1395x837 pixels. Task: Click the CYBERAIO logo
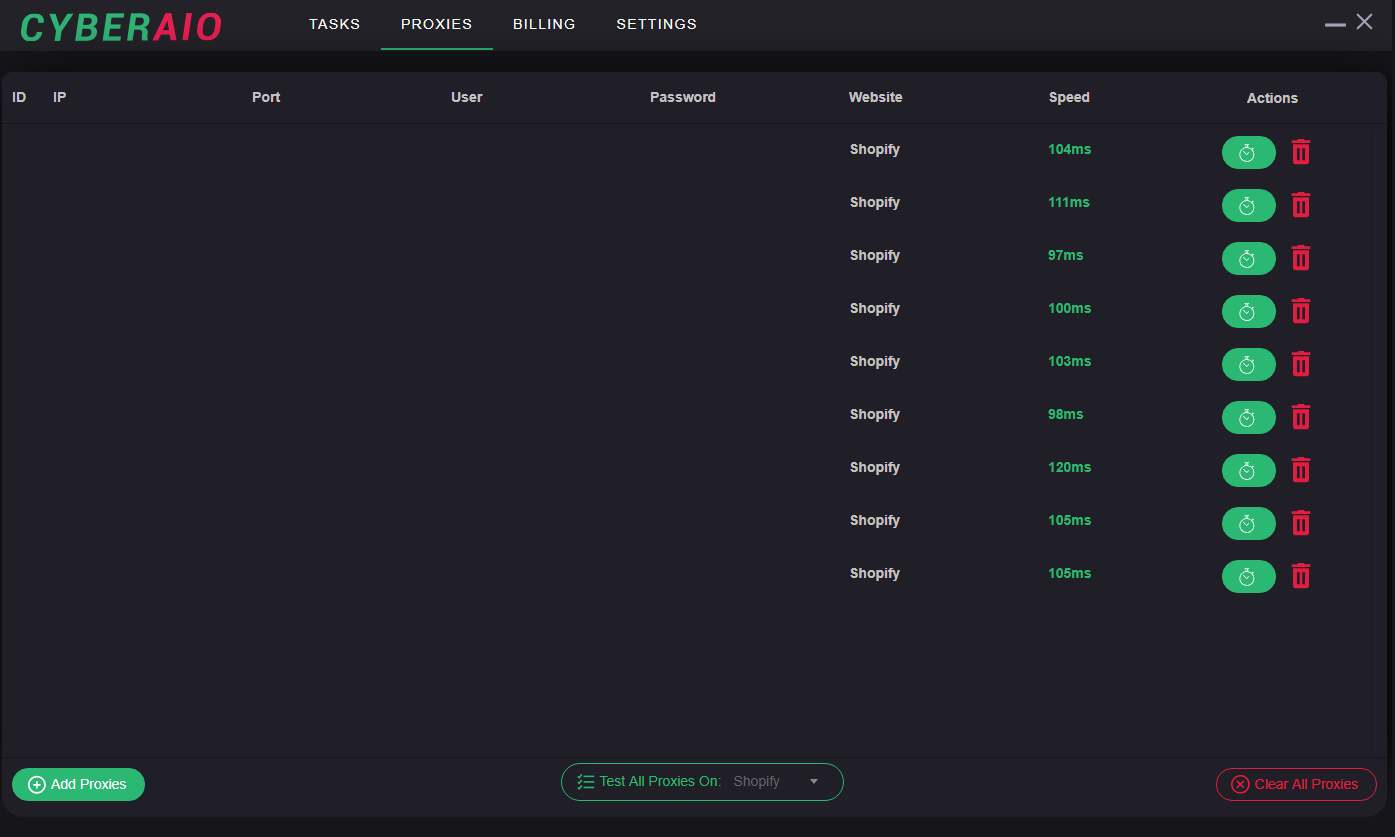point(121,27)
